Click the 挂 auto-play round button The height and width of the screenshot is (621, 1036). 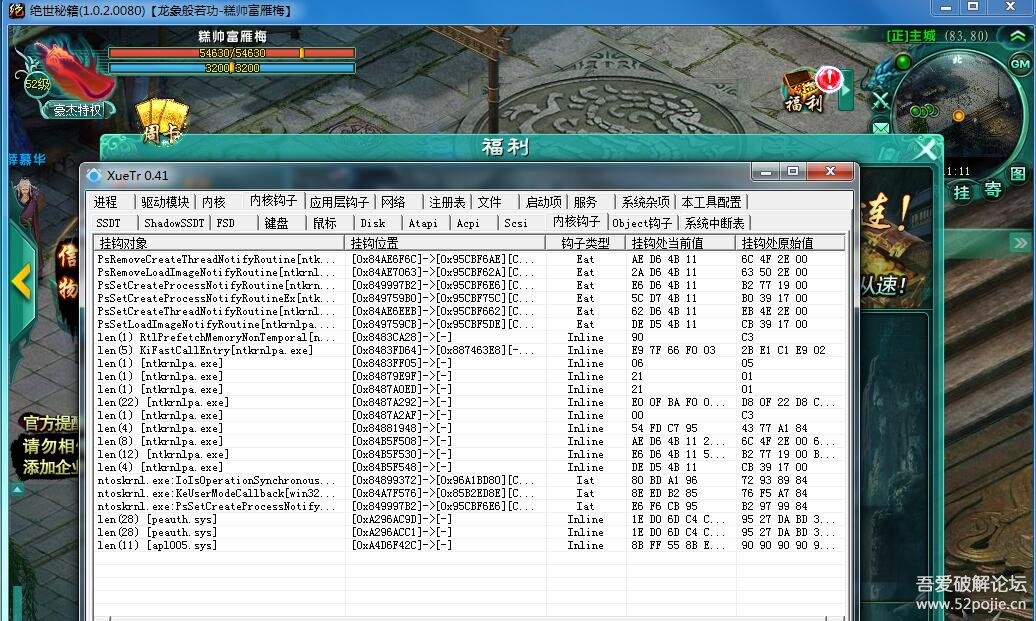(962, 192)
